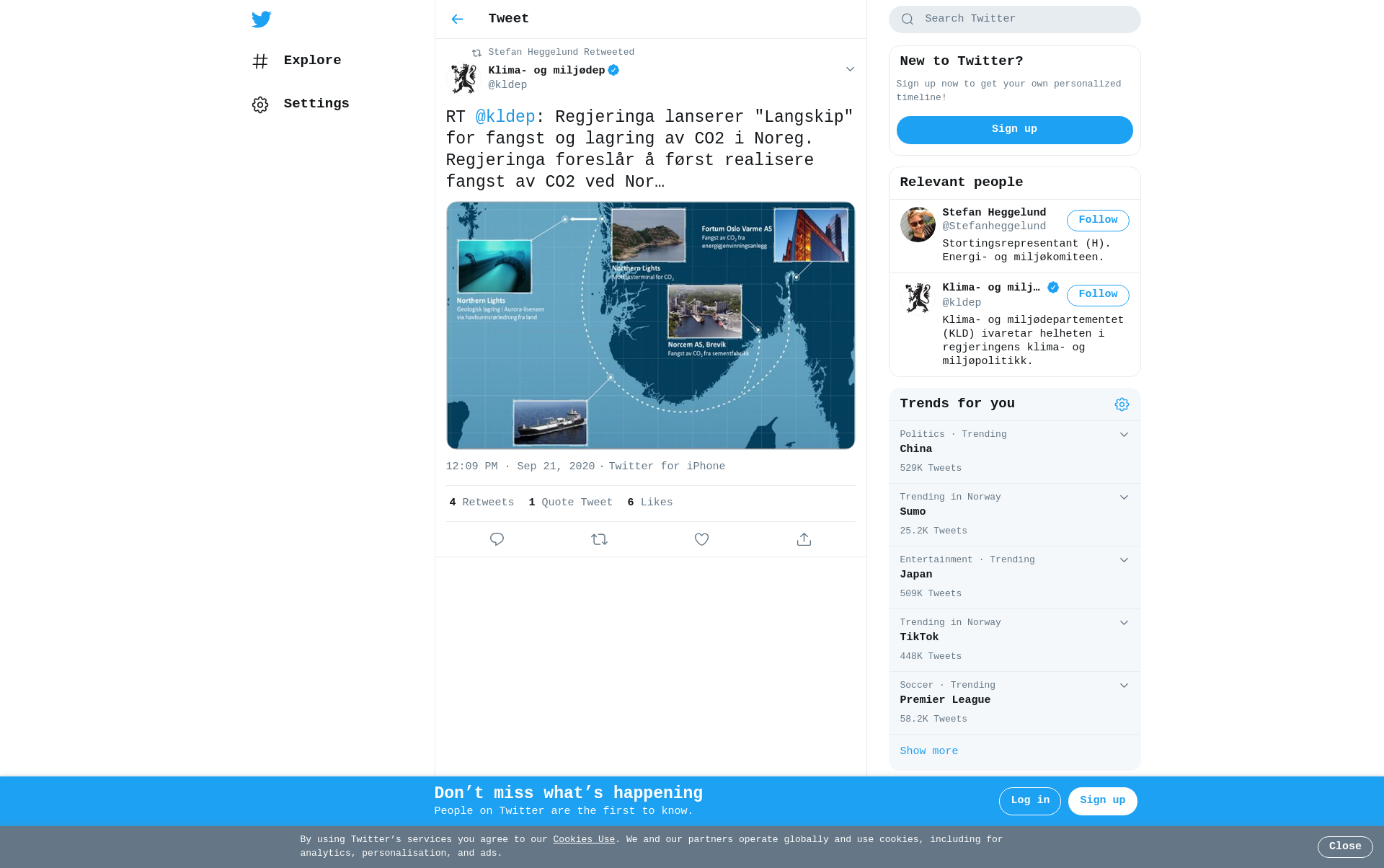Click the Explore hashtag icon
Screen dimensions: 1384x868
260,61
